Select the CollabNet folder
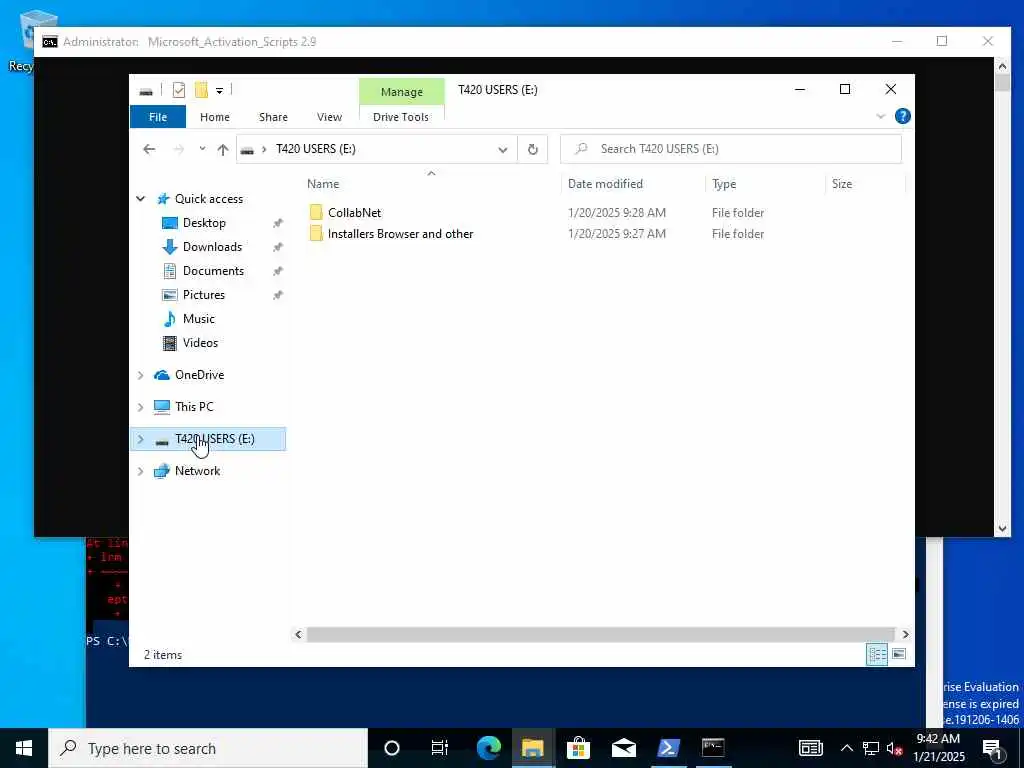 tap(355, 212)
